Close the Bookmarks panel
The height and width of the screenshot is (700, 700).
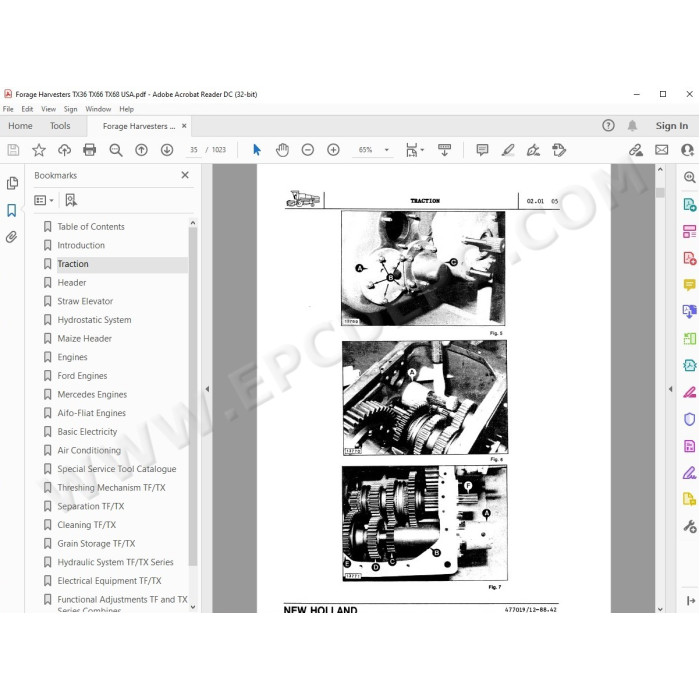185,175
